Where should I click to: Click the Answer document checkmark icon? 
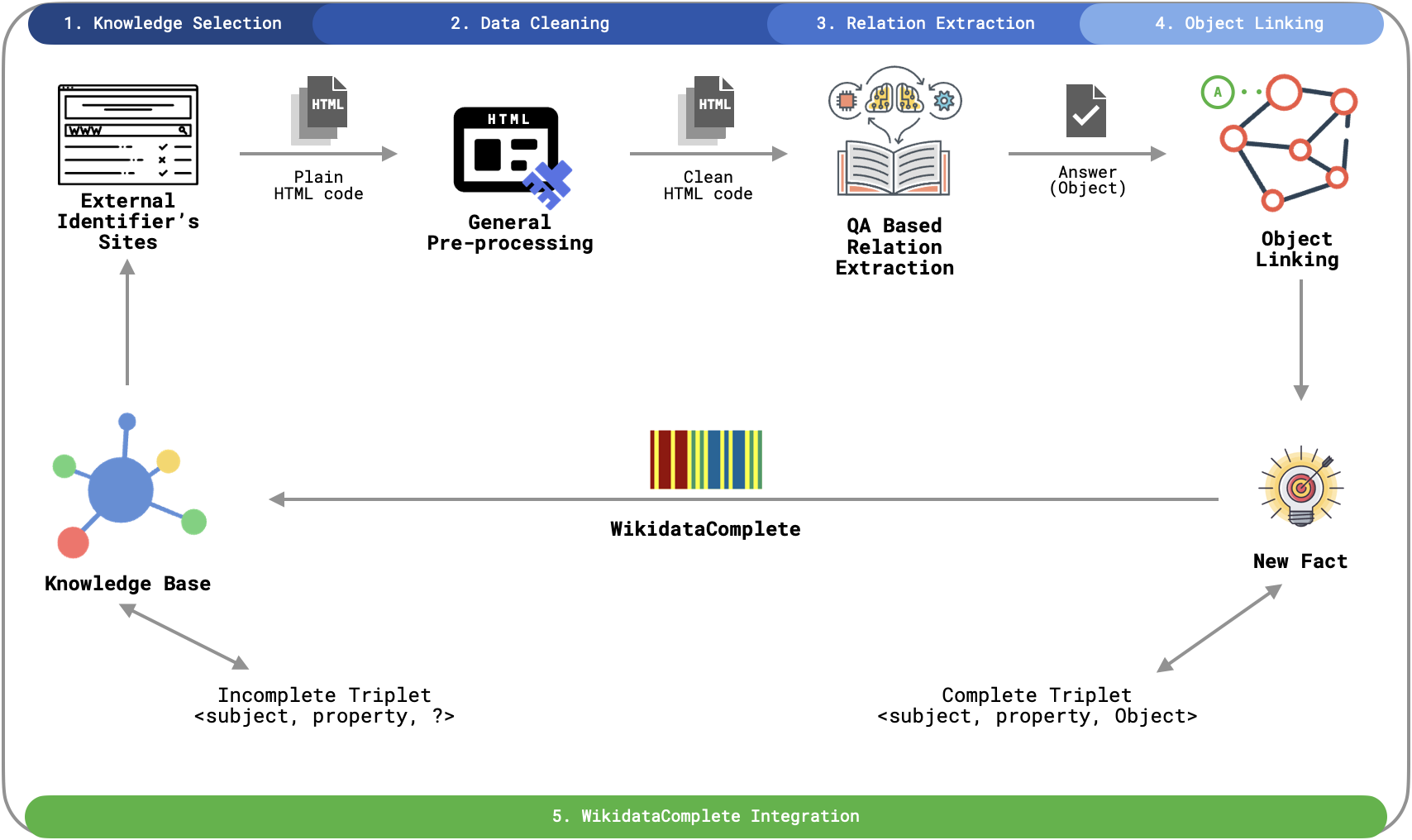(x=1086, y=111)
